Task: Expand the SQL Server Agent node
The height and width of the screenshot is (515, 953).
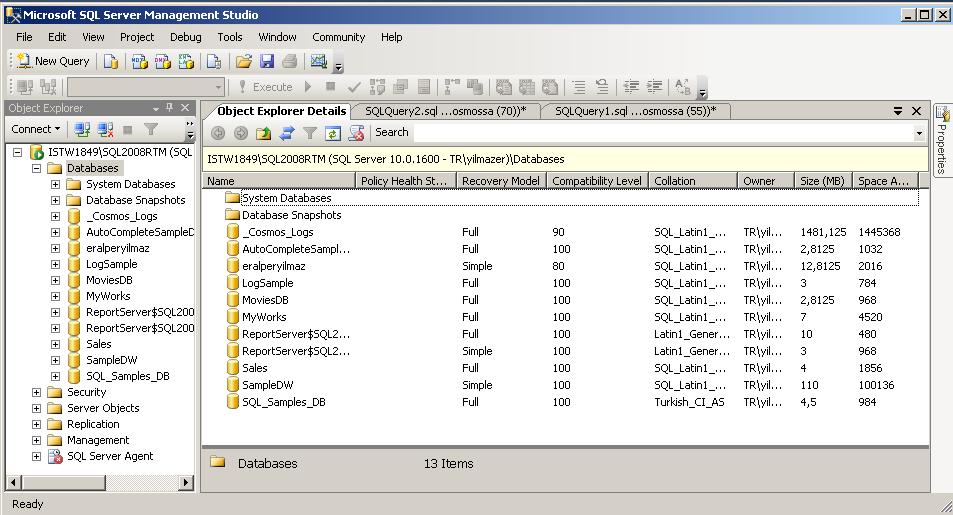Action: (x=36, y=456)
